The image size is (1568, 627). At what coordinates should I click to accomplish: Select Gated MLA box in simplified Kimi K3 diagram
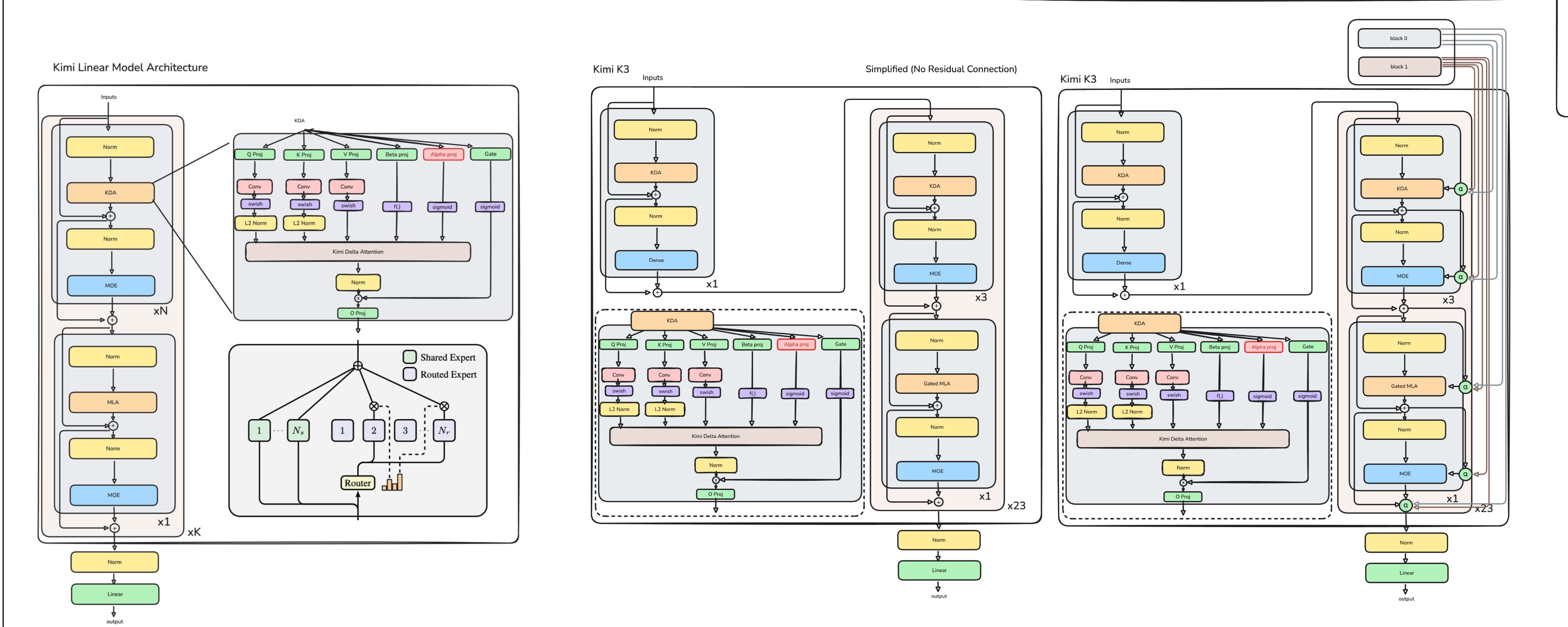(937, 384)
